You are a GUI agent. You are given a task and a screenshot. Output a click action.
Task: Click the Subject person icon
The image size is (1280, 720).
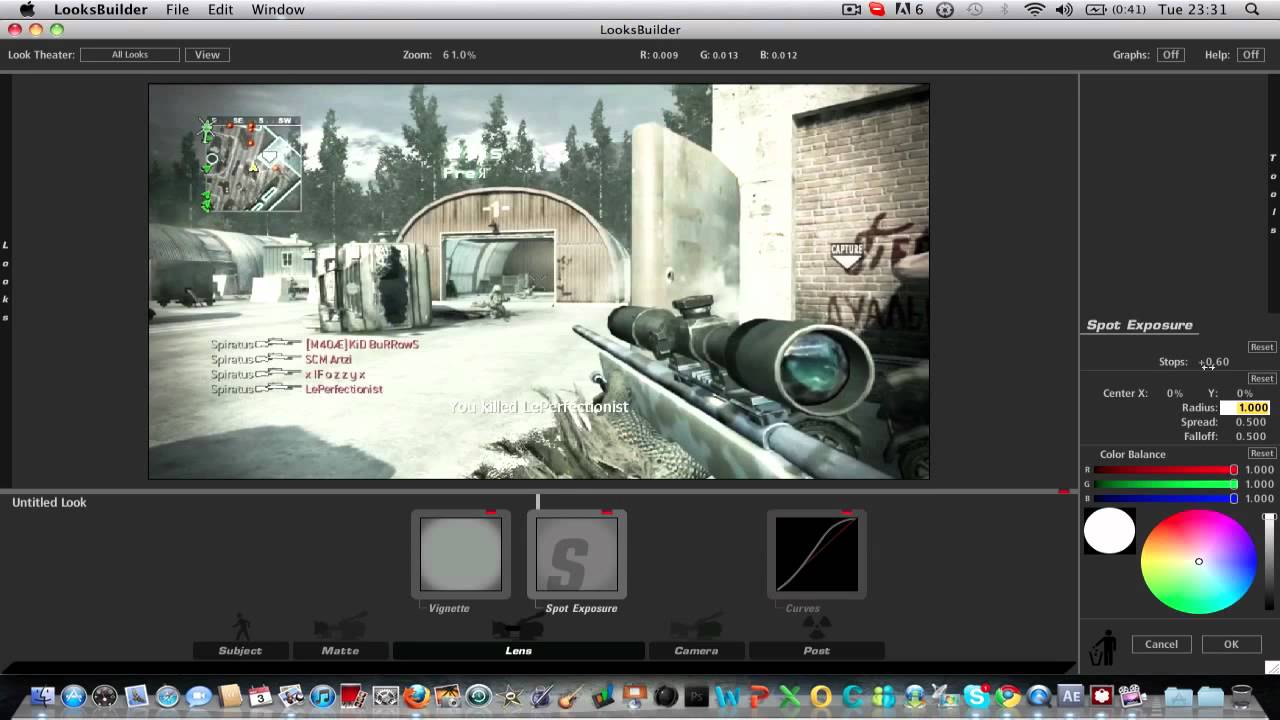click(x=241, y=627)
